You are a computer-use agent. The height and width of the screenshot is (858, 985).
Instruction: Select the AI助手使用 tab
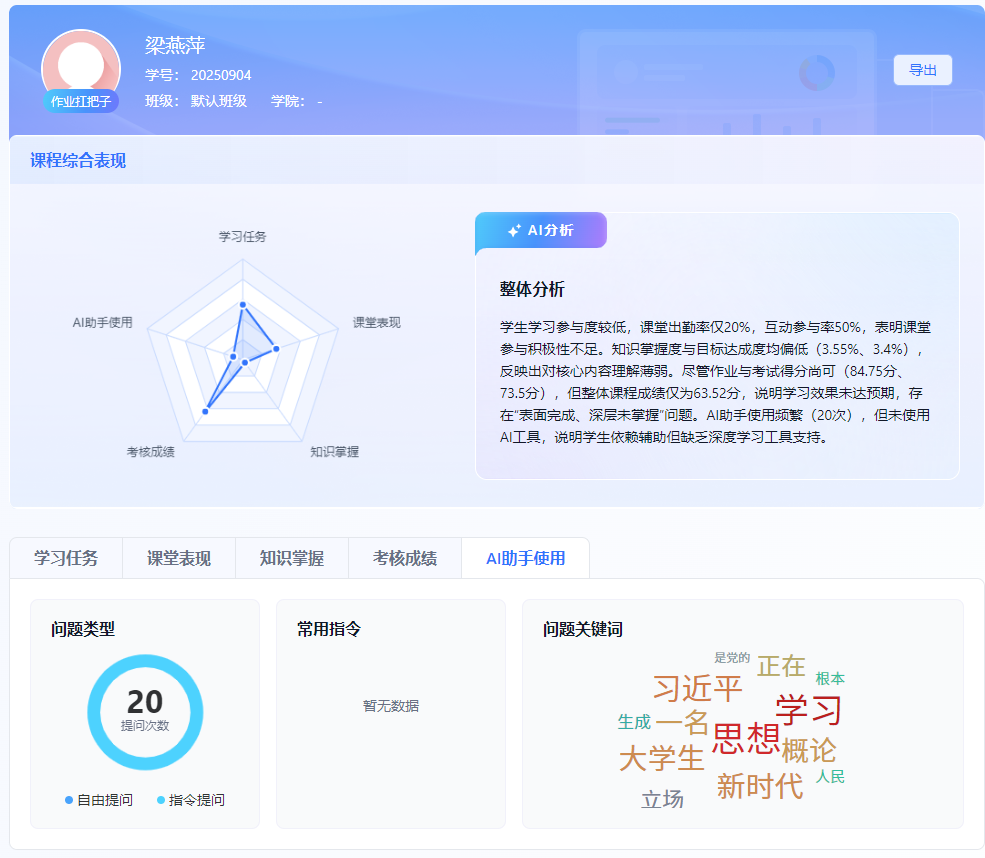[526, 558]
